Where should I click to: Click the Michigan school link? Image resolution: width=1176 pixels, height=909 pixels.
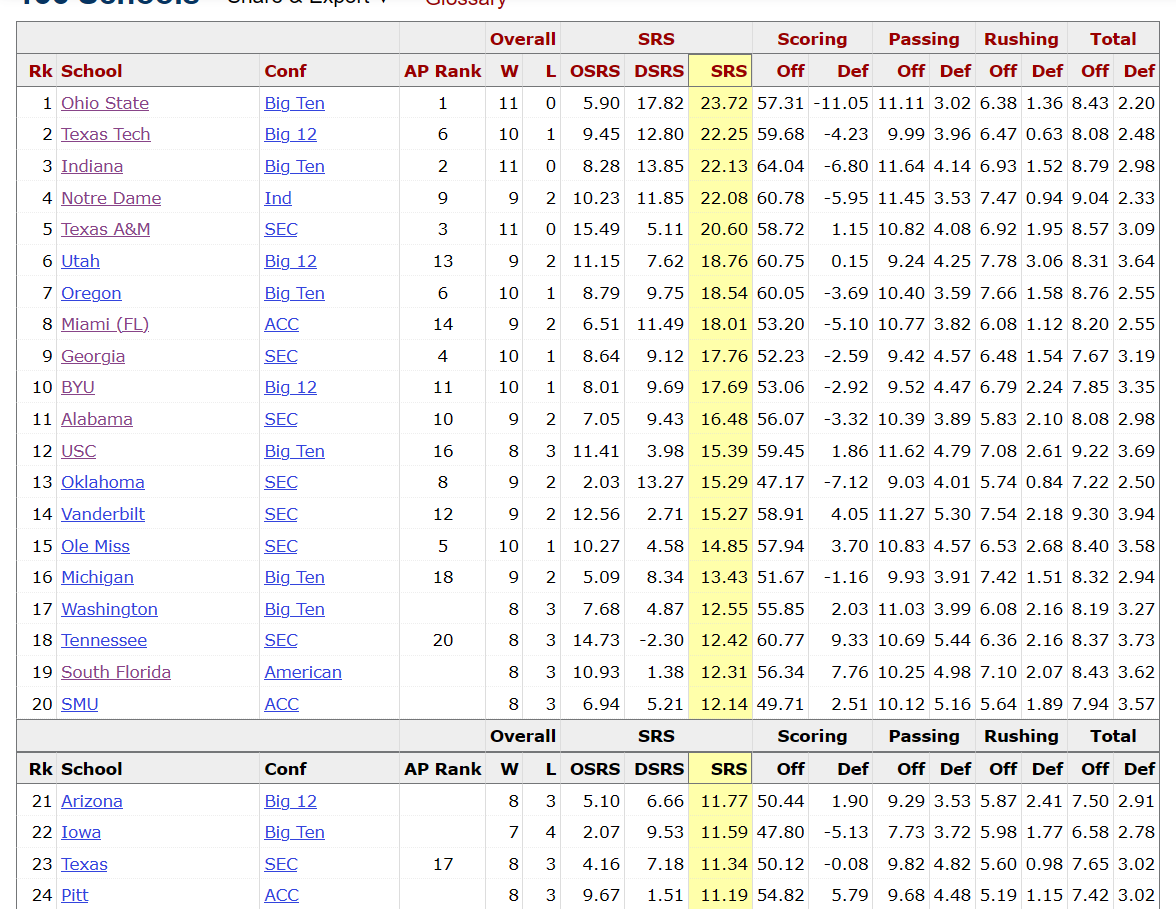point(98,578)
